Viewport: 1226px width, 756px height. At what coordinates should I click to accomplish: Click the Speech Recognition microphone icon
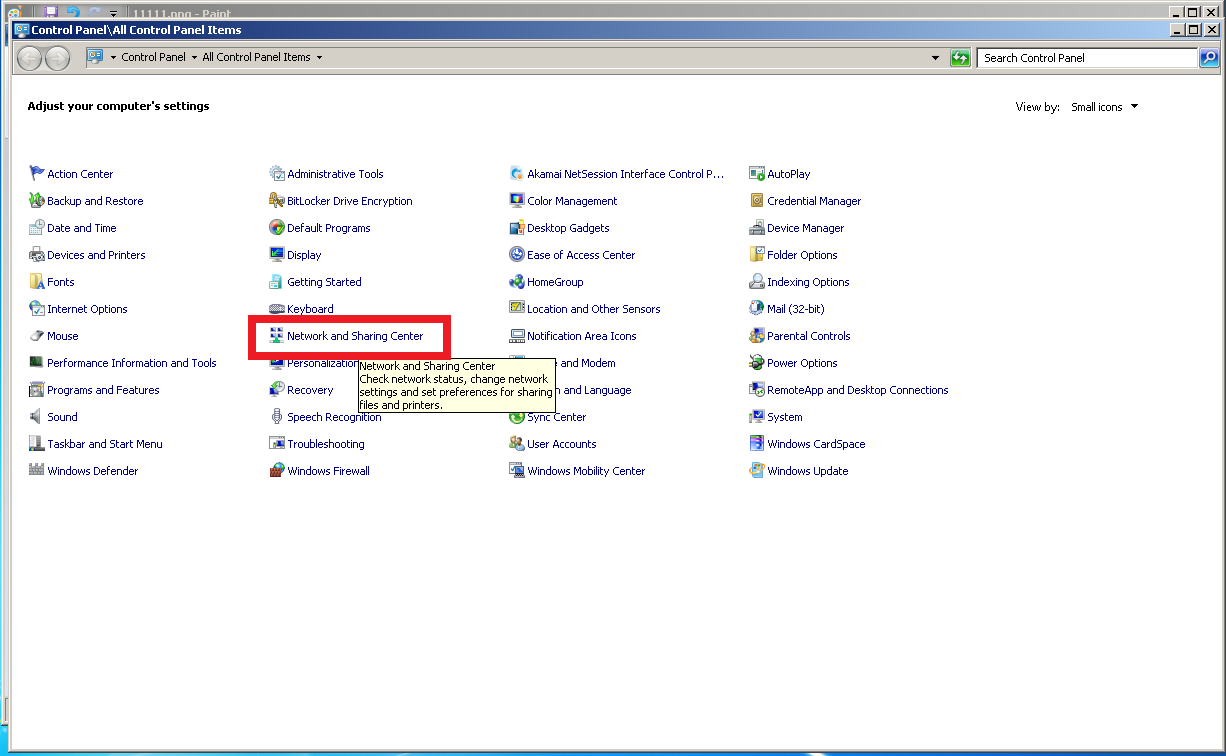277,417
